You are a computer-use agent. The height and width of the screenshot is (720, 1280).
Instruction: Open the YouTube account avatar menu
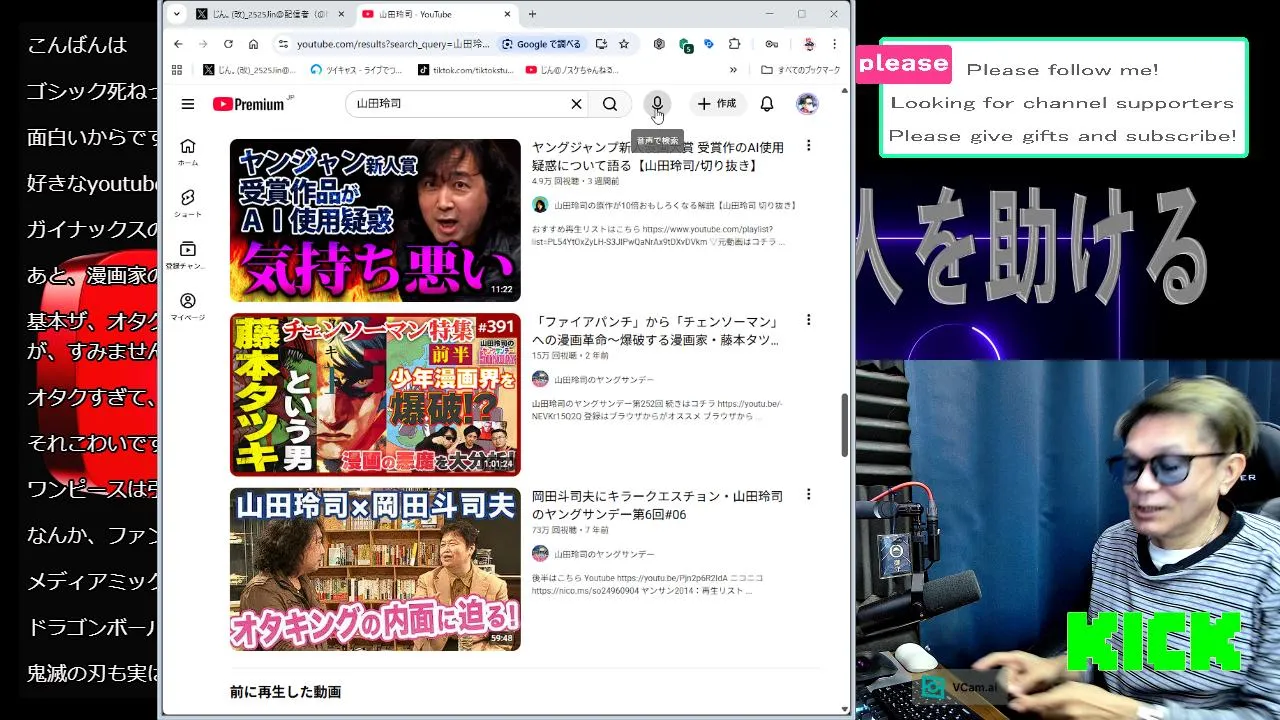point(807,104)
